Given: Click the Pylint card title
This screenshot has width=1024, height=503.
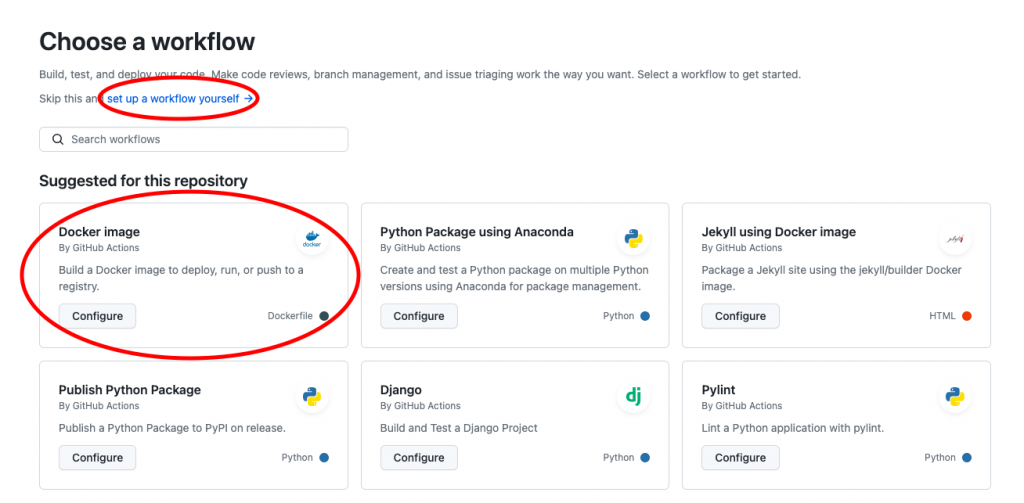Looking at the screenshot, I should (x=720, y=390).
